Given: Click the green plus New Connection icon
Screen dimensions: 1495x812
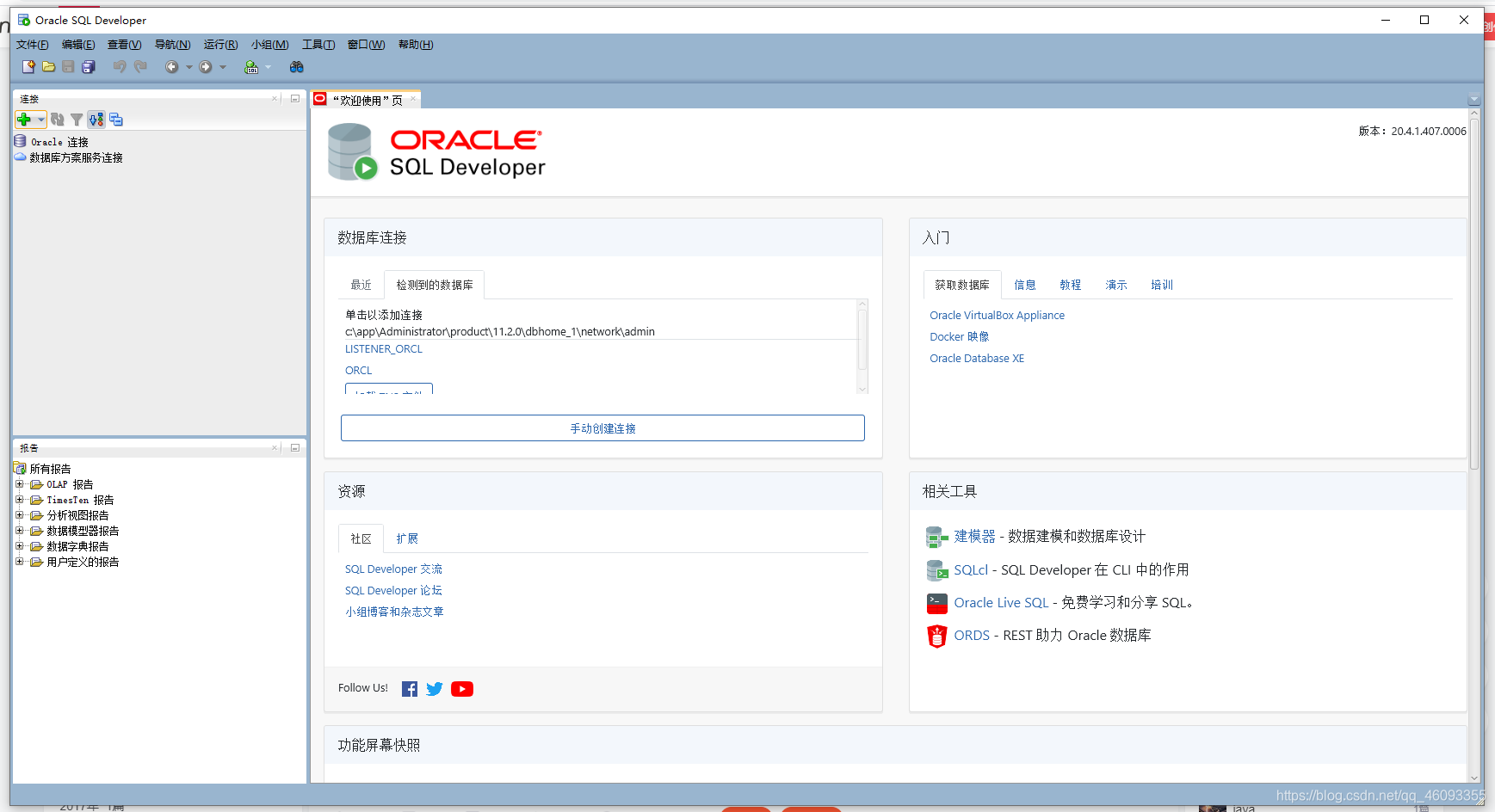Looking at the screenshot, I should pos(24,120).
